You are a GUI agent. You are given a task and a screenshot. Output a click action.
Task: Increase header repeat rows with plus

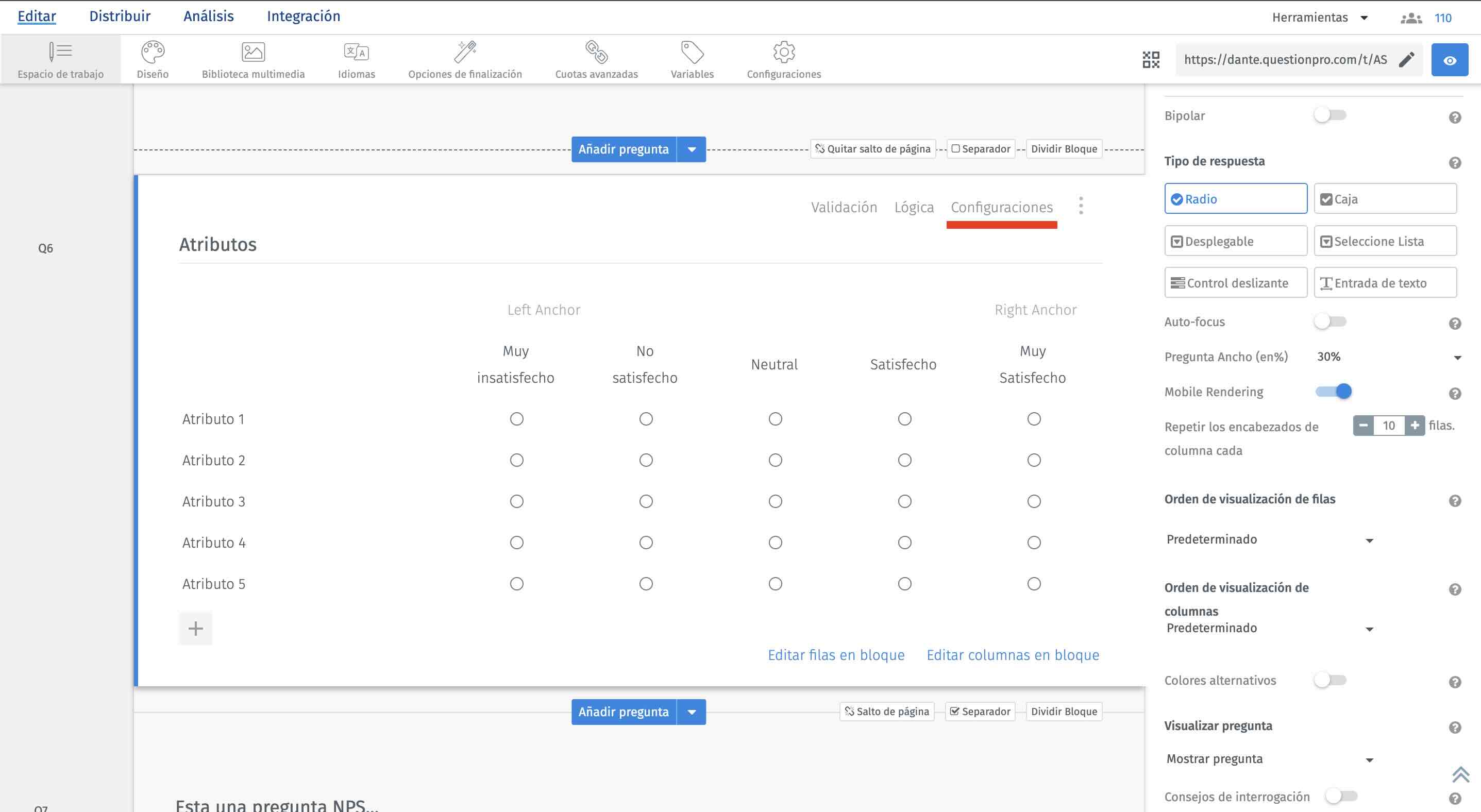tap(1415, 426)
